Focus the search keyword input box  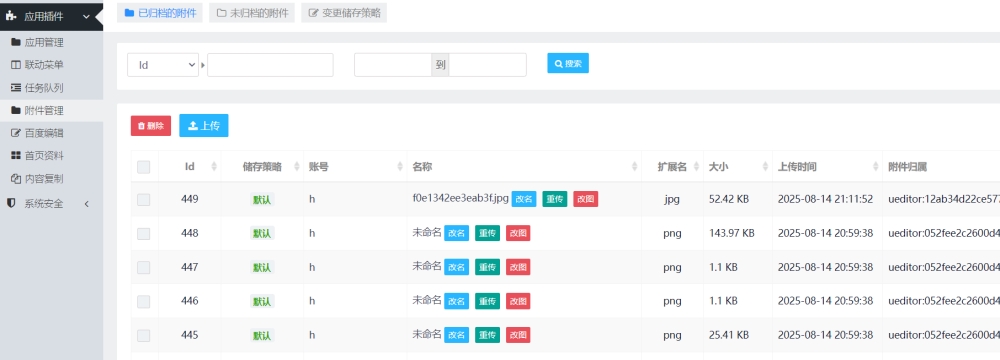270,64
